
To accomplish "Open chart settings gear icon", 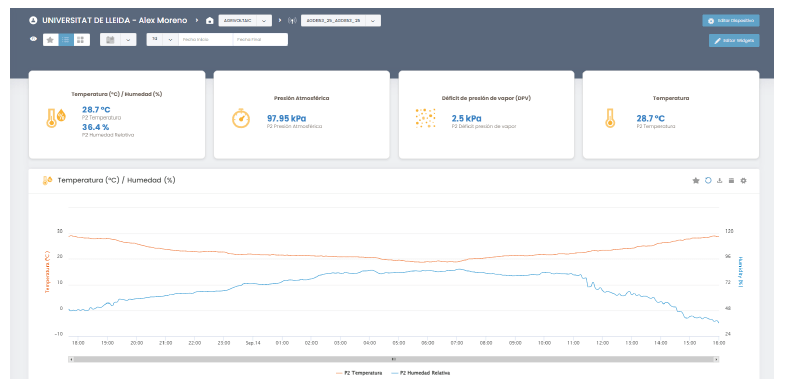I will [743, 180].
